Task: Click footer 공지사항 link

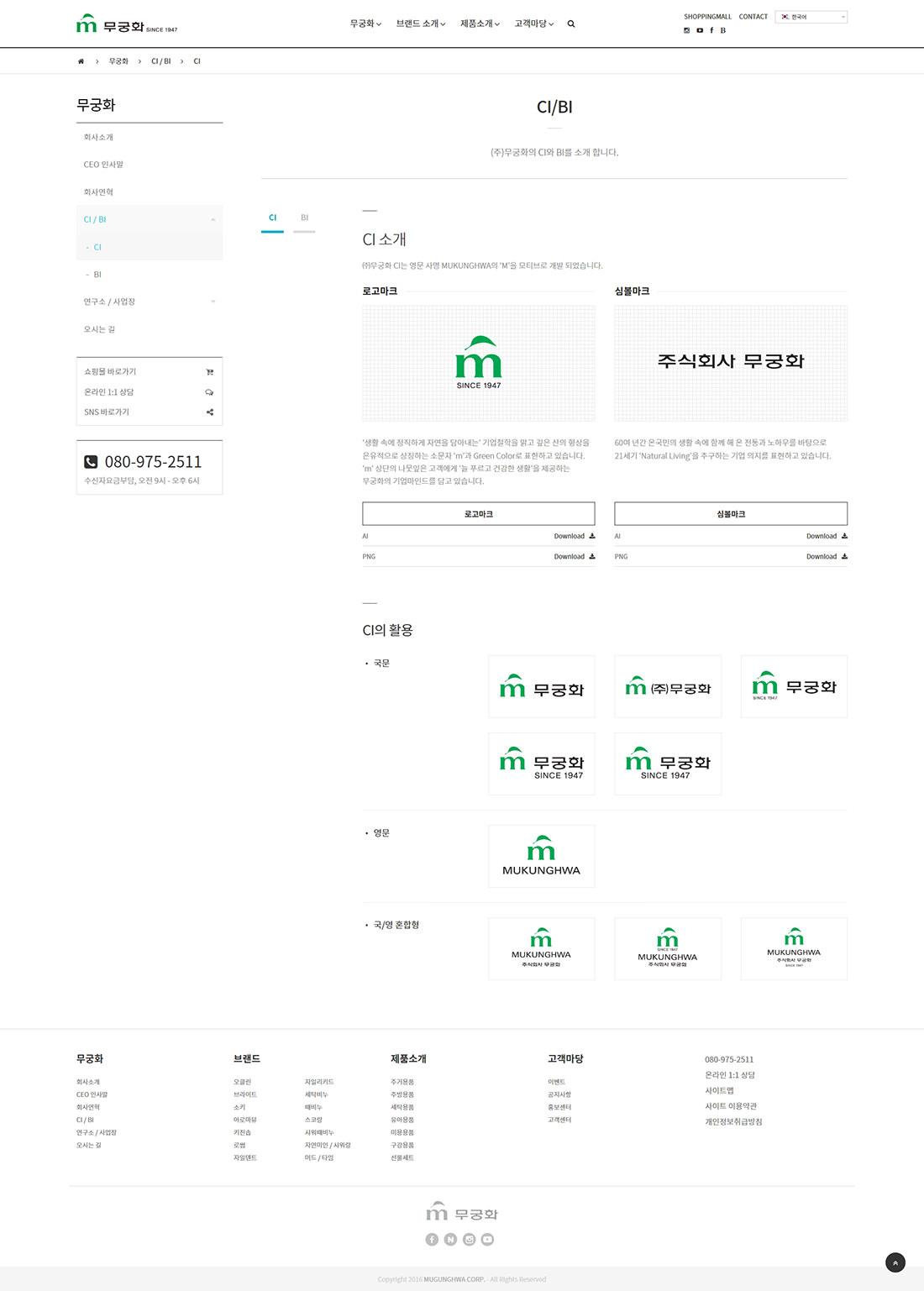Action: tap(559, 1094)
